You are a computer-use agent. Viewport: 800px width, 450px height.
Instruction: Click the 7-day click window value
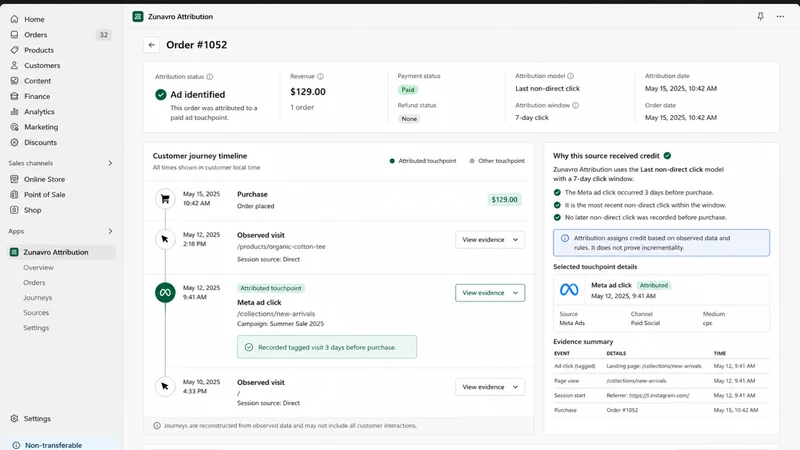[x=532, y=117]
